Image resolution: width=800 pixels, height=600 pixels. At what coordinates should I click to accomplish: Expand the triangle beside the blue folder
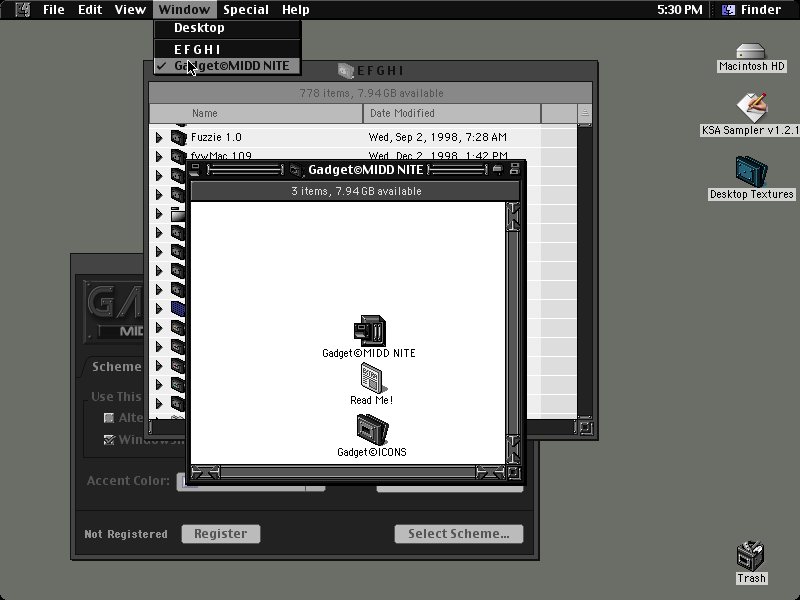[x=159, y=308]
